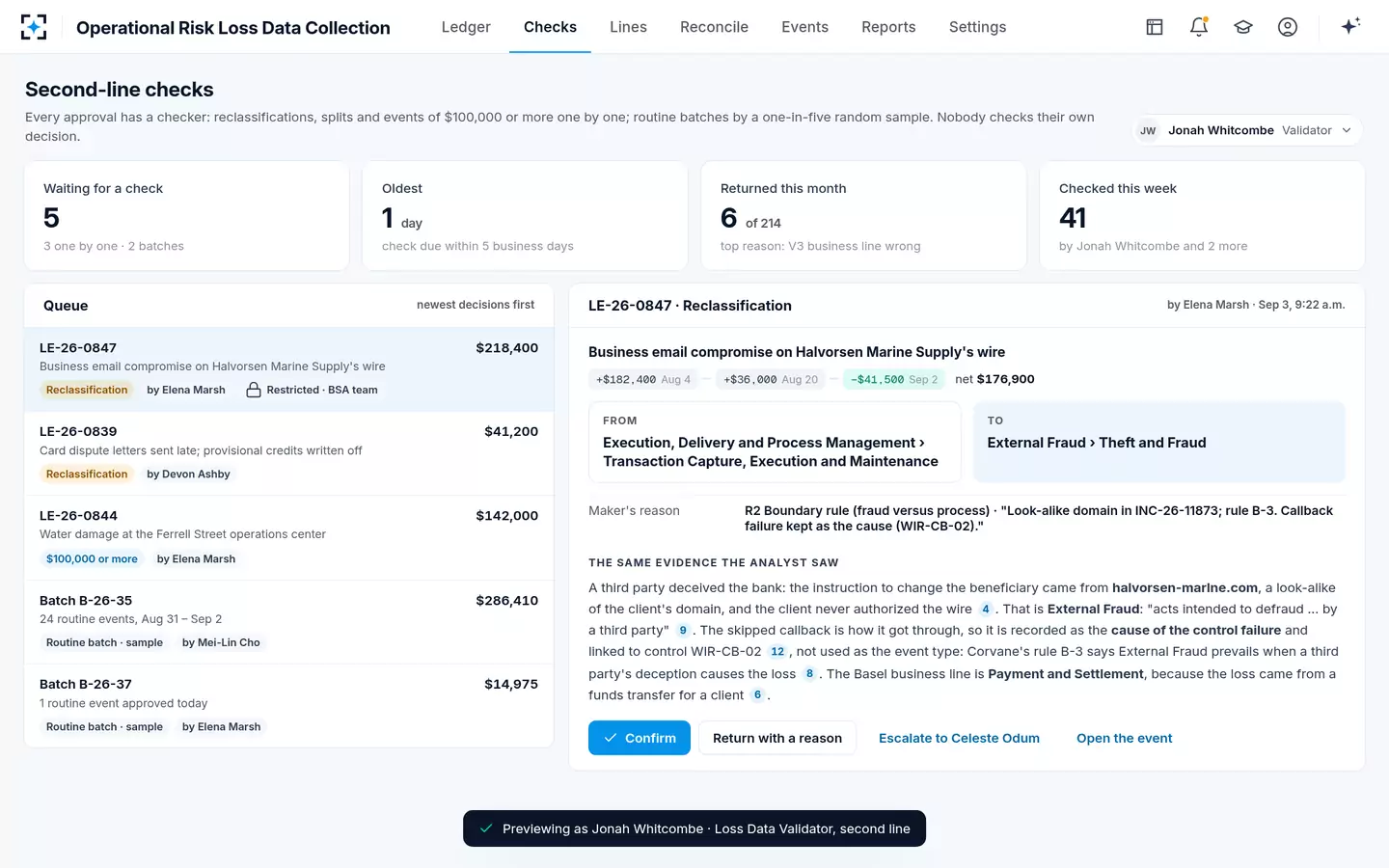Click the app logo icon
The height and width of the screenshot is (868, 1389).
[34, 27]
